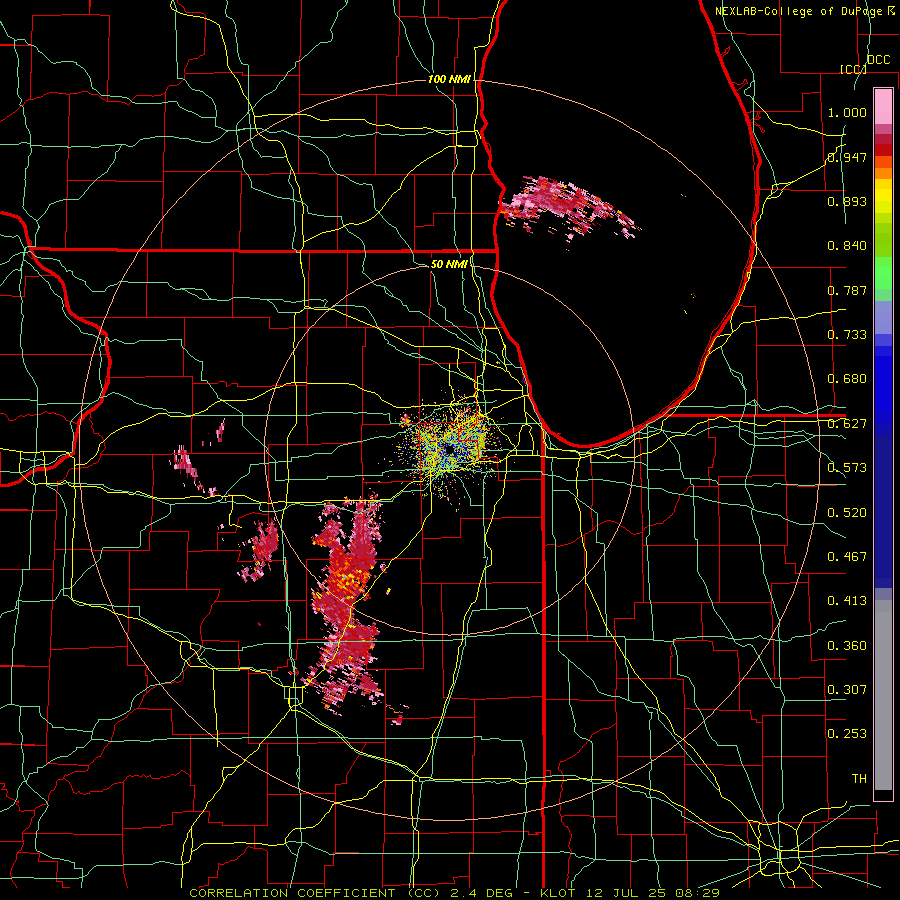Screen dimensions: 900x900
Task: Click the NEXLAB-College of DuPage header text
Action: tap(798, 11)
